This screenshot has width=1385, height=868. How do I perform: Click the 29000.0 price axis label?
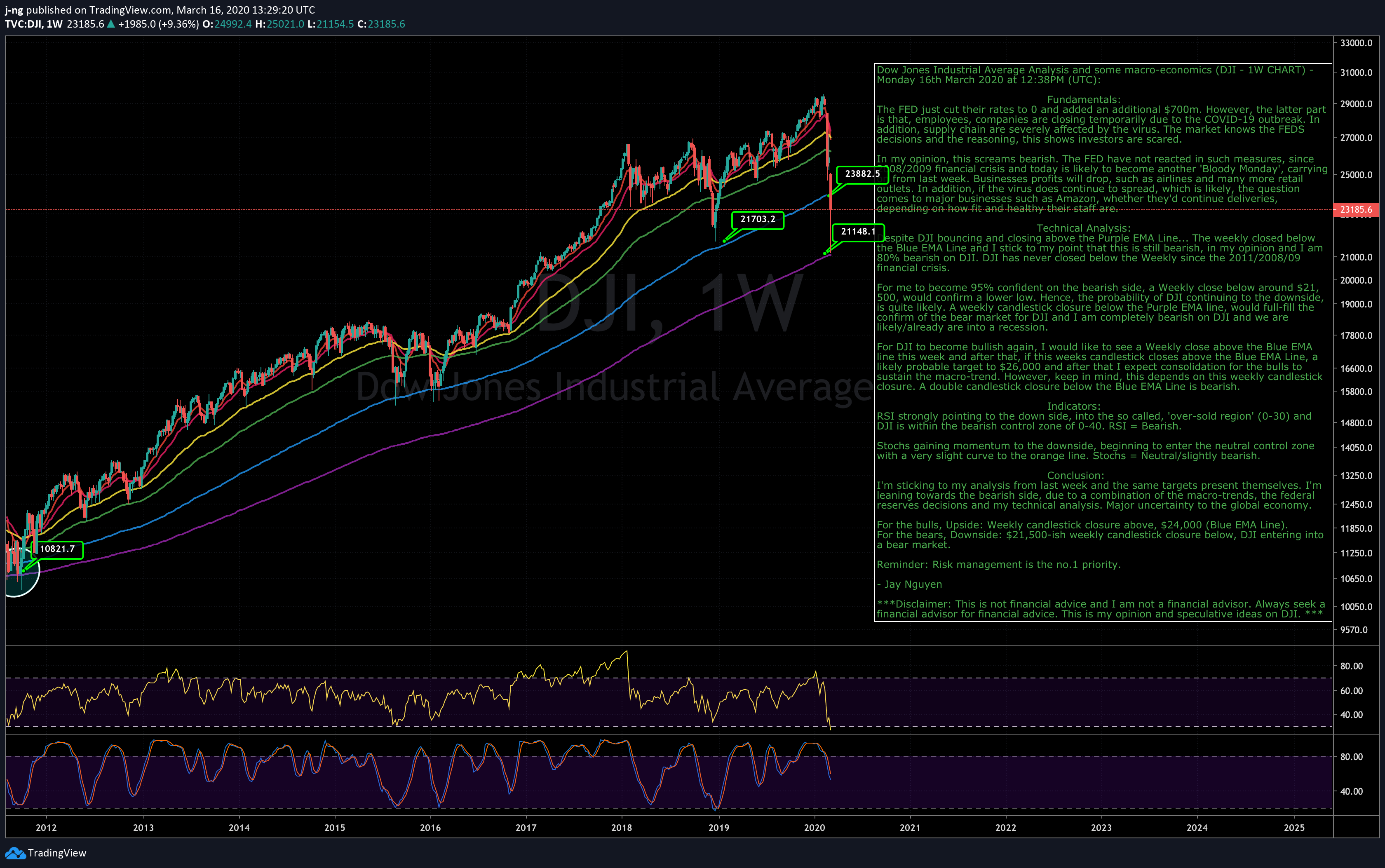1356,104
